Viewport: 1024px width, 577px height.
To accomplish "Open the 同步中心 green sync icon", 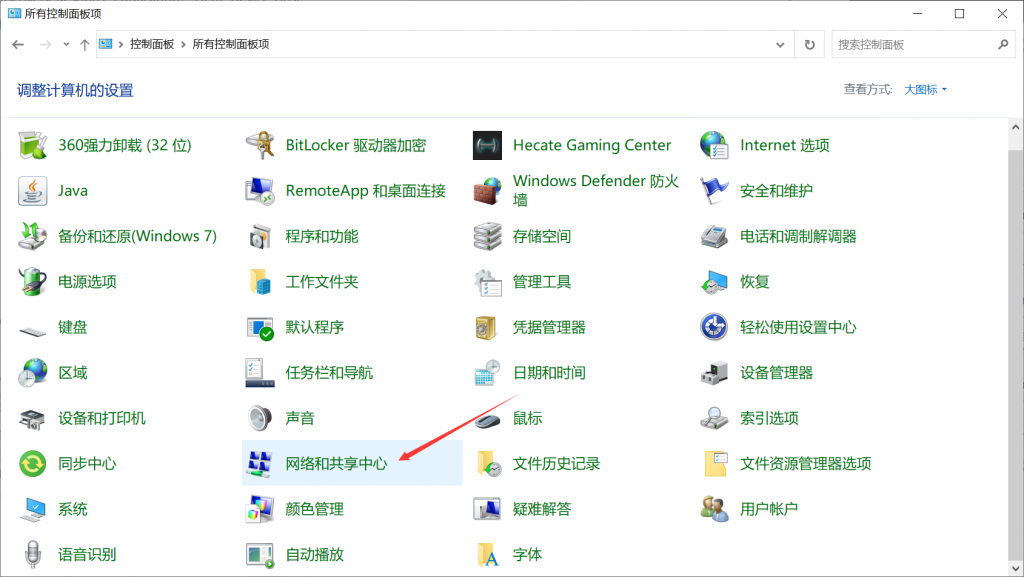I will (33, 463).
